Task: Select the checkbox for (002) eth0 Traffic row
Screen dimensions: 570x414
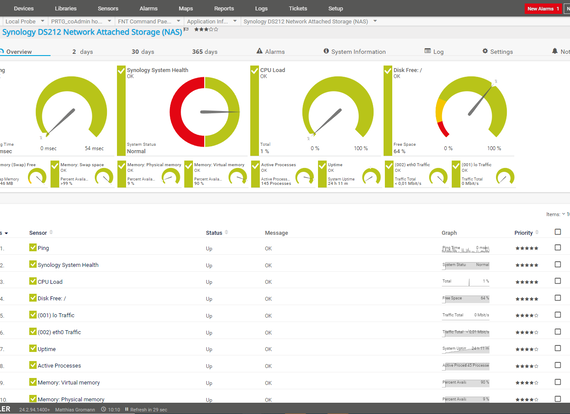Action: click(x=558, y=331)
